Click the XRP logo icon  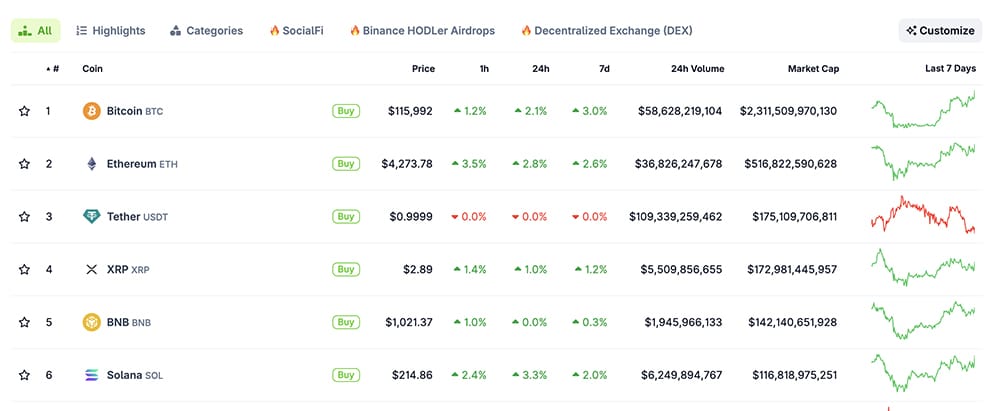pos(91,269)
